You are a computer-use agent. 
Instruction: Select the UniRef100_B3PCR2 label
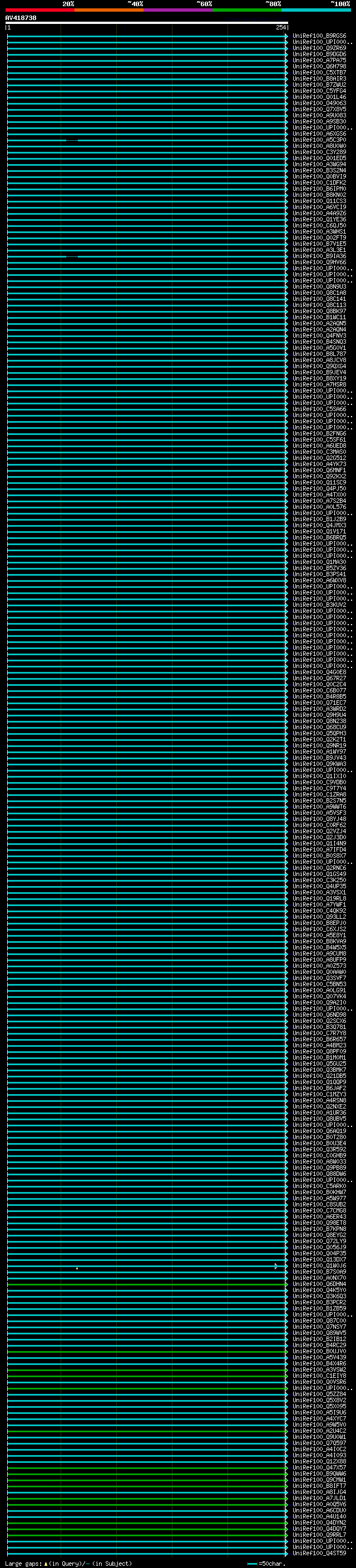click(x=319, y=1302)
